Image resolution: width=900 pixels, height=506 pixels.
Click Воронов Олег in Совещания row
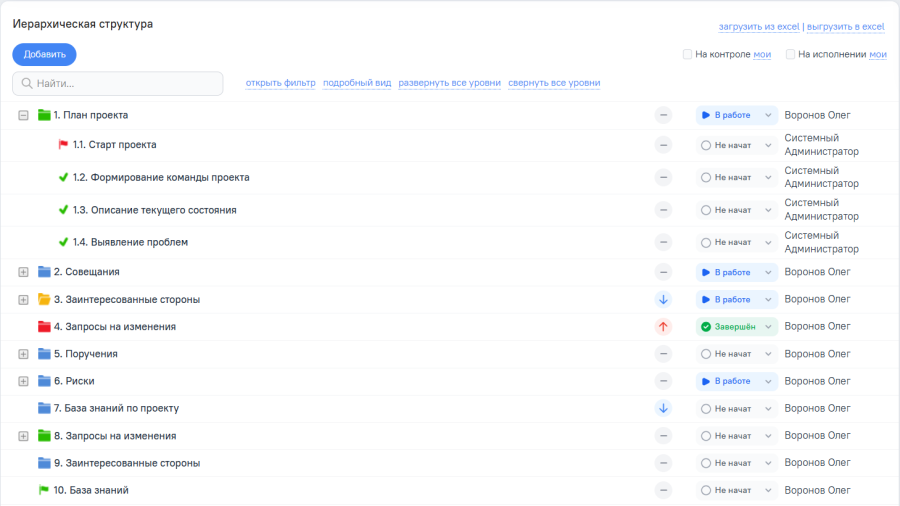(x=817, y=272)
